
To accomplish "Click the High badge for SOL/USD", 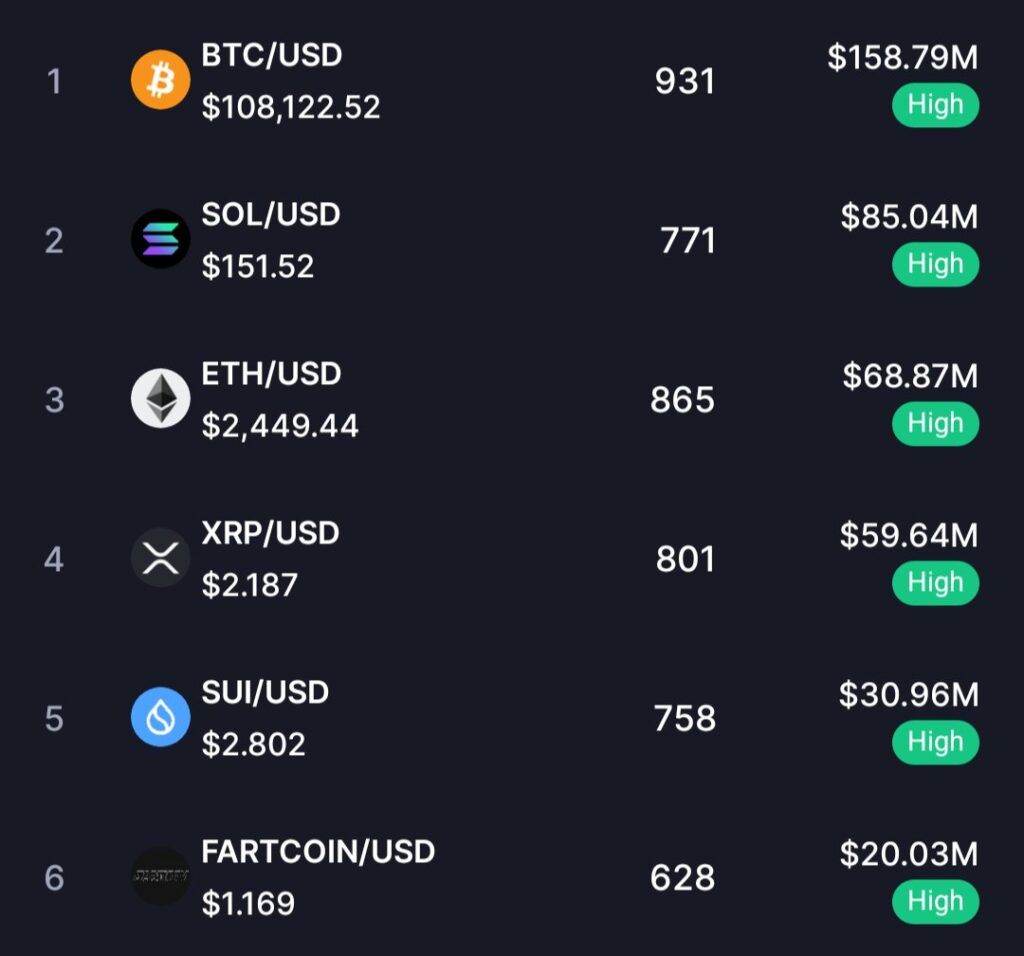I will (x=935, y=264).
